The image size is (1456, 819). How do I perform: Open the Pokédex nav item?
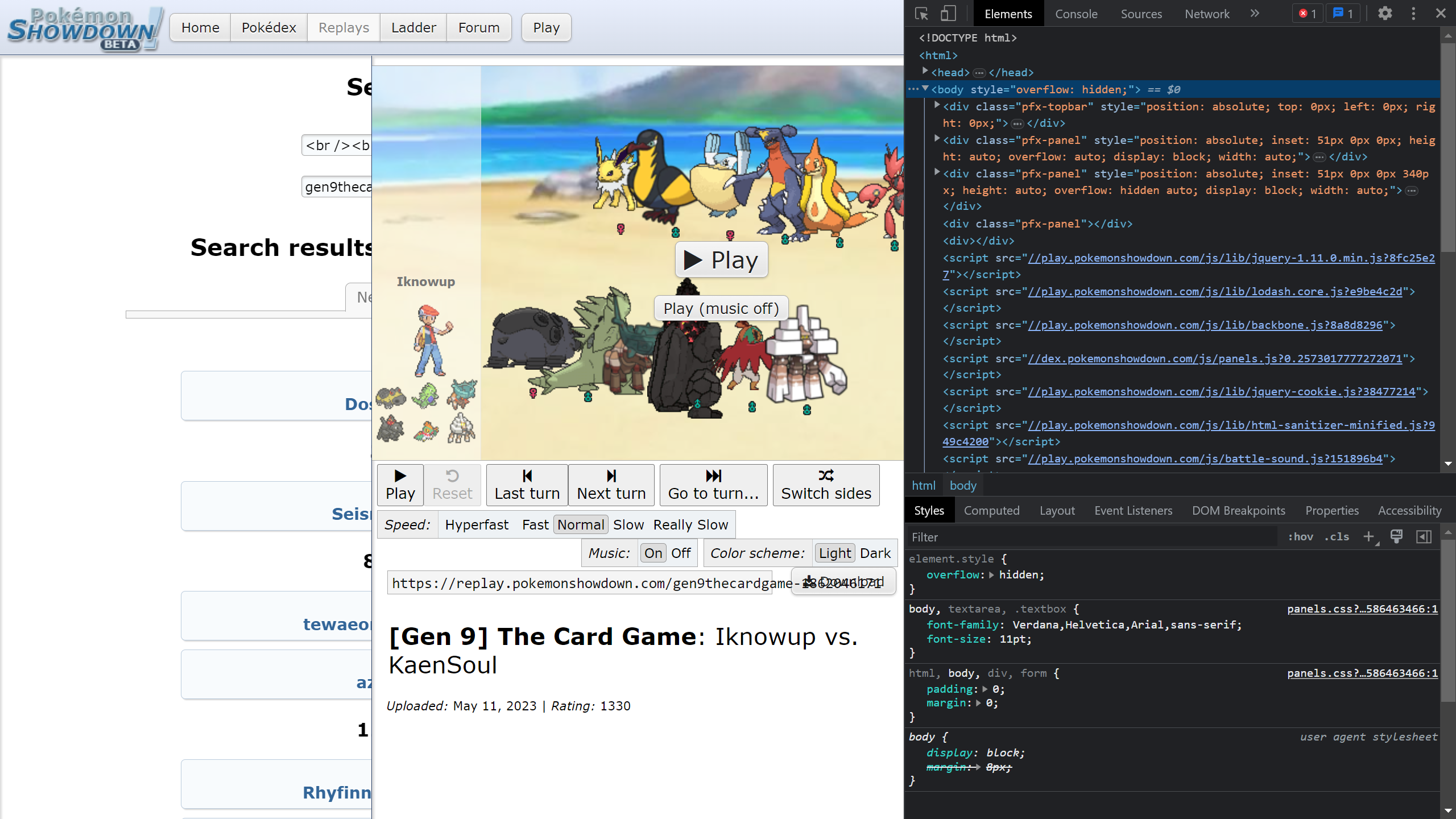point(268,27)
